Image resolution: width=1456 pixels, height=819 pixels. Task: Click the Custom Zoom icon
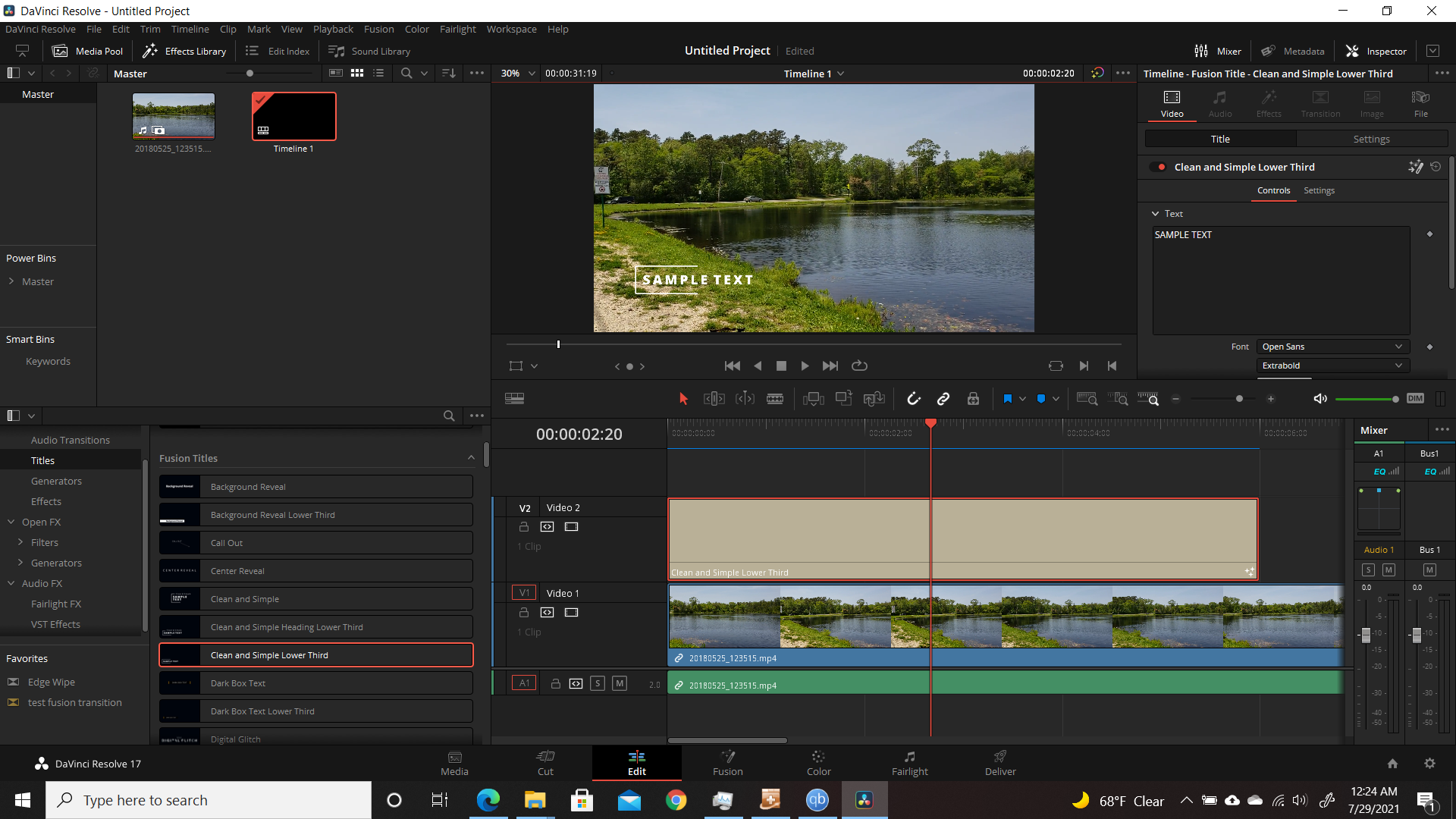click(x=1148, y=399)
